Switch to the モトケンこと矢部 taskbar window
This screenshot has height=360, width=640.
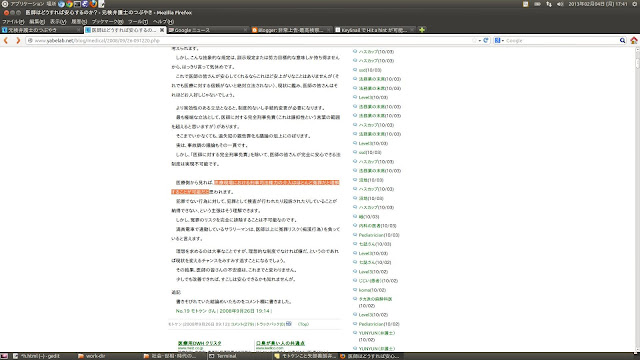305,356
